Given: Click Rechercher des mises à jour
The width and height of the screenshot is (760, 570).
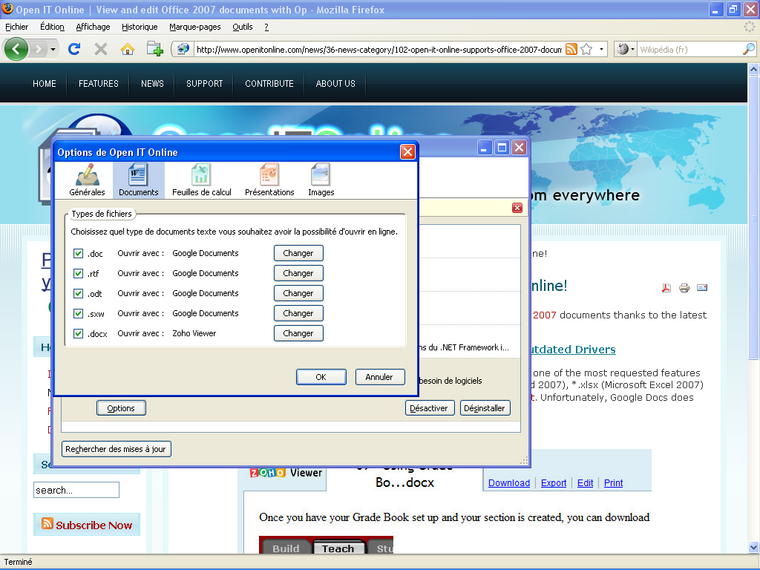Looking at the screenshot, I should 116,449.
